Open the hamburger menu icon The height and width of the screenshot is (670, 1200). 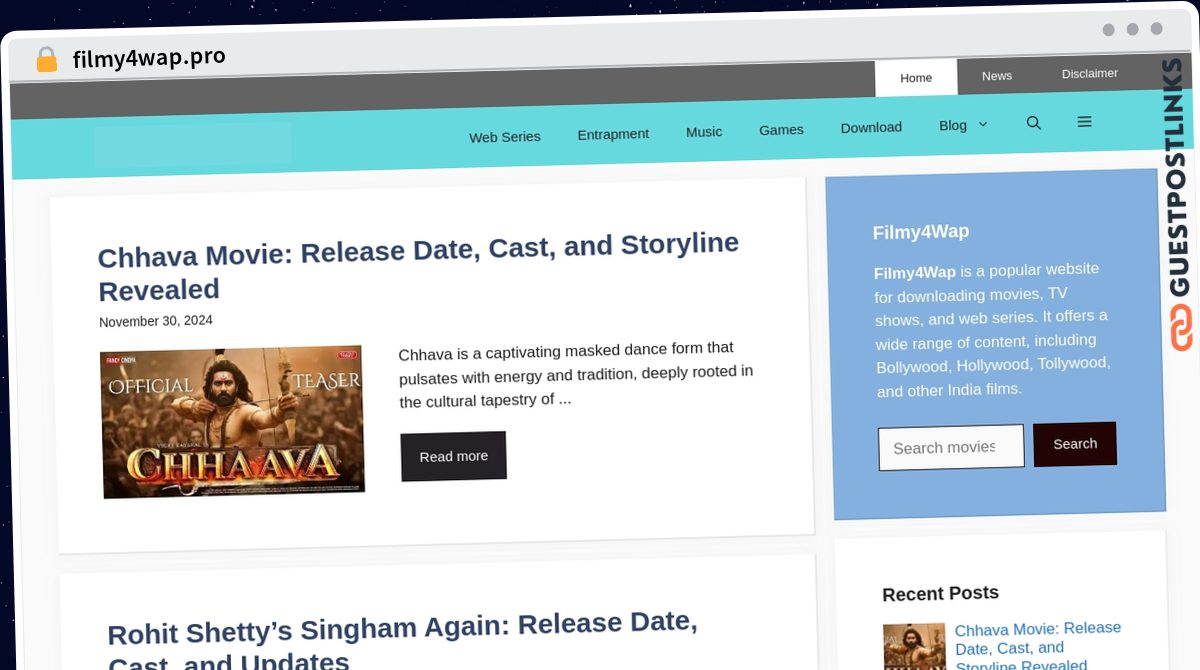pyautogui.click(x=1084, y=122)
